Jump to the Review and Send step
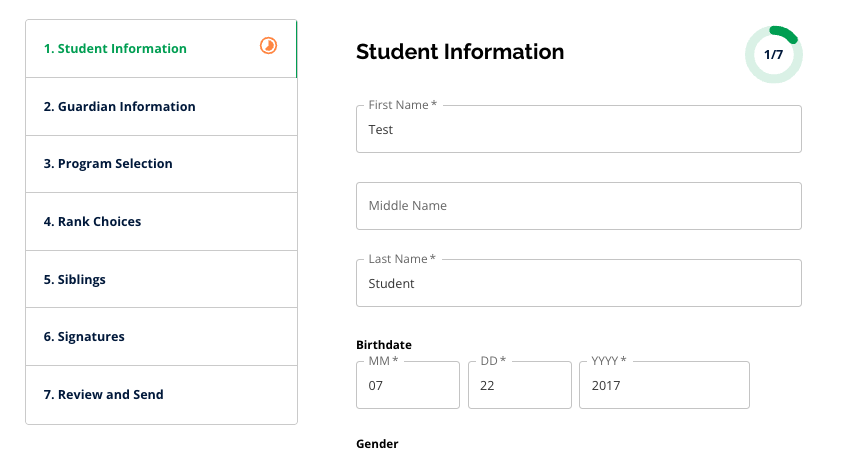This screenshot has width=853, height=450. [x=103, y=395]
